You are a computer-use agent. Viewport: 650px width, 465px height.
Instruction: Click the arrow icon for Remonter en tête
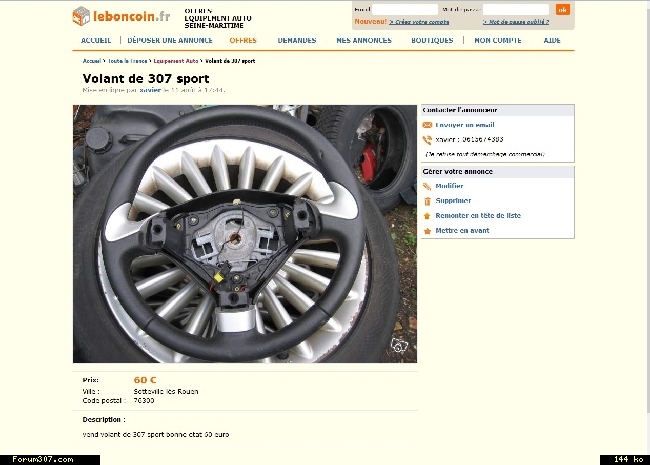pos(427,216)
